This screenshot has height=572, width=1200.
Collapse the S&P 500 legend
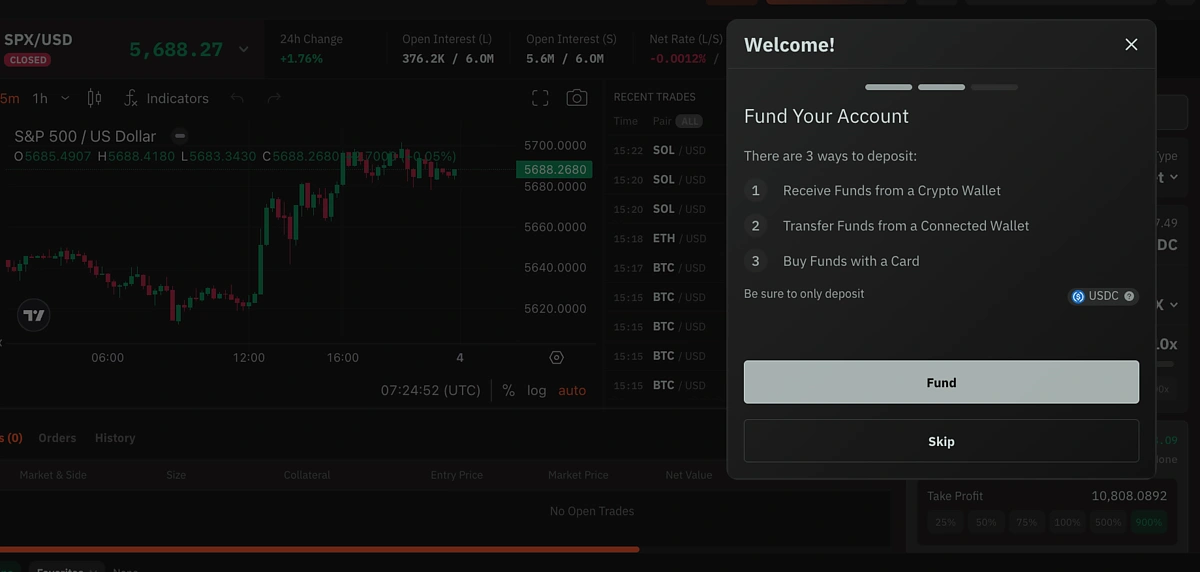180,136
